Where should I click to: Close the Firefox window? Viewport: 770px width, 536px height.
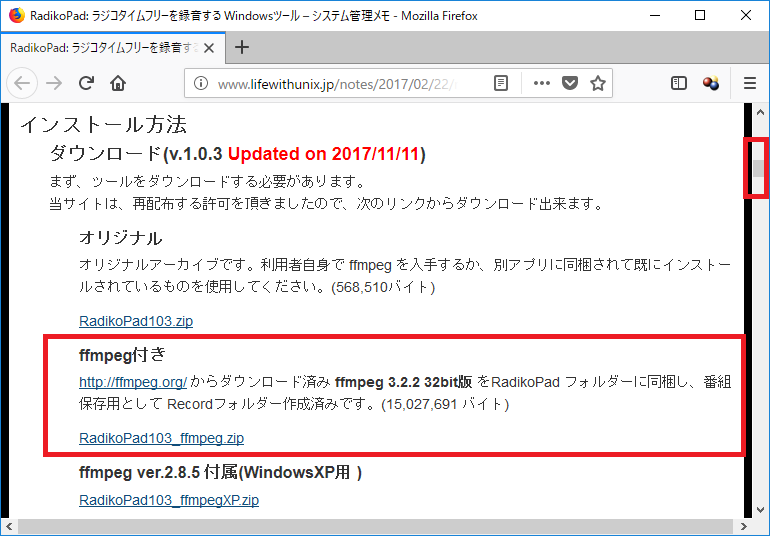click(x=745, y=15)
